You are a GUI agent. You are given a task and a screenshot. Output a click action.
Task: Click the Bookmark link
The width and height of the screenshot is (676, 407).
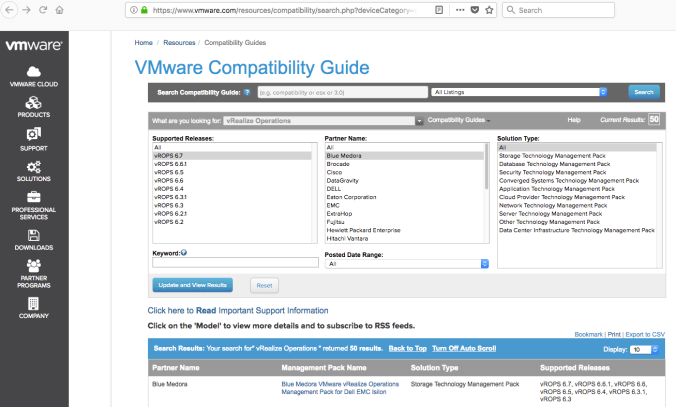click(x=588, y=334)
